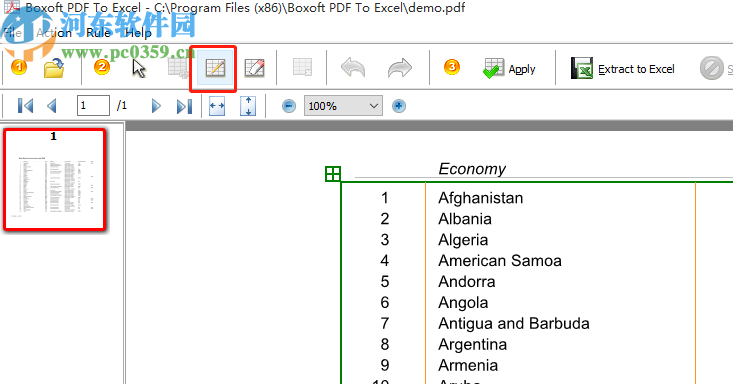Click Angola row text
Screen dimensions: 733x384
click(463, 303)
